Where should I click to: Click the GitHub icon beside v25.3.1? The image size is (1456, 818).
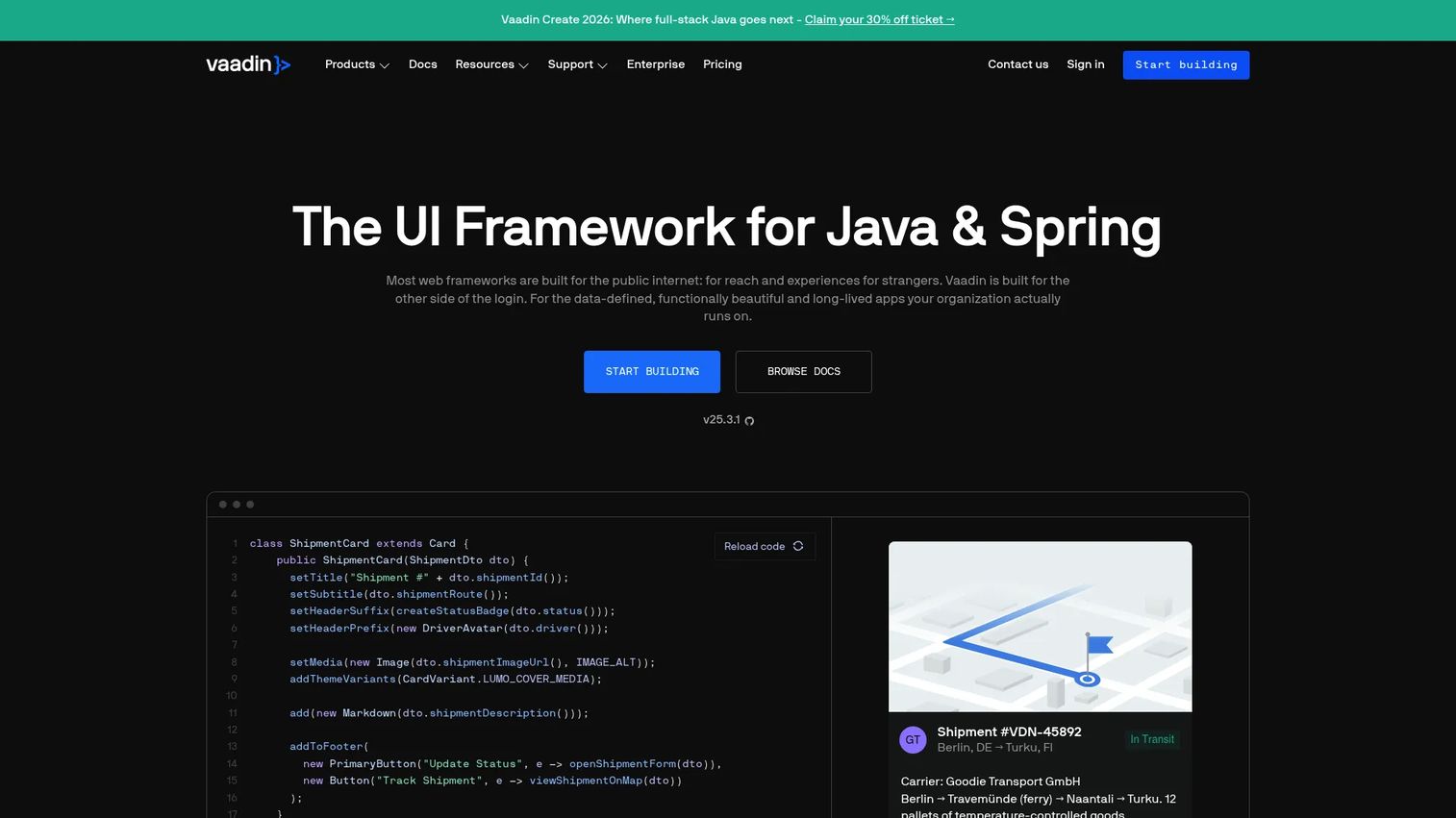[749, 421]
